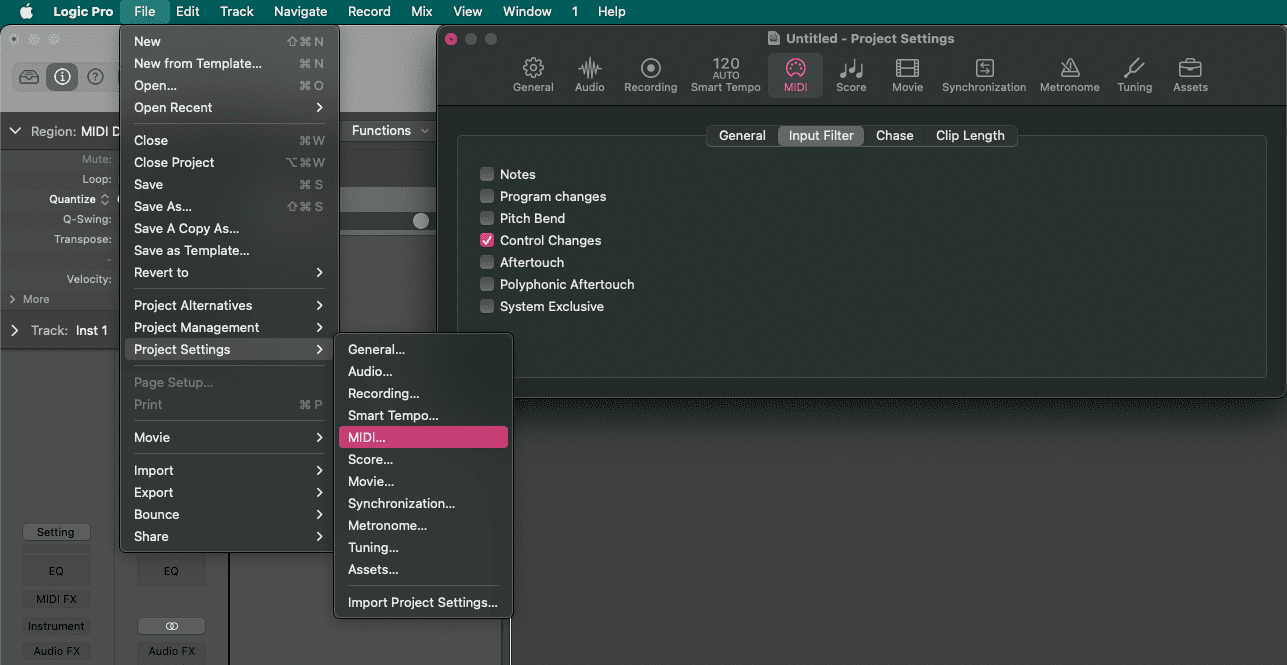Click the Library inbox icon

coord(30,77)
